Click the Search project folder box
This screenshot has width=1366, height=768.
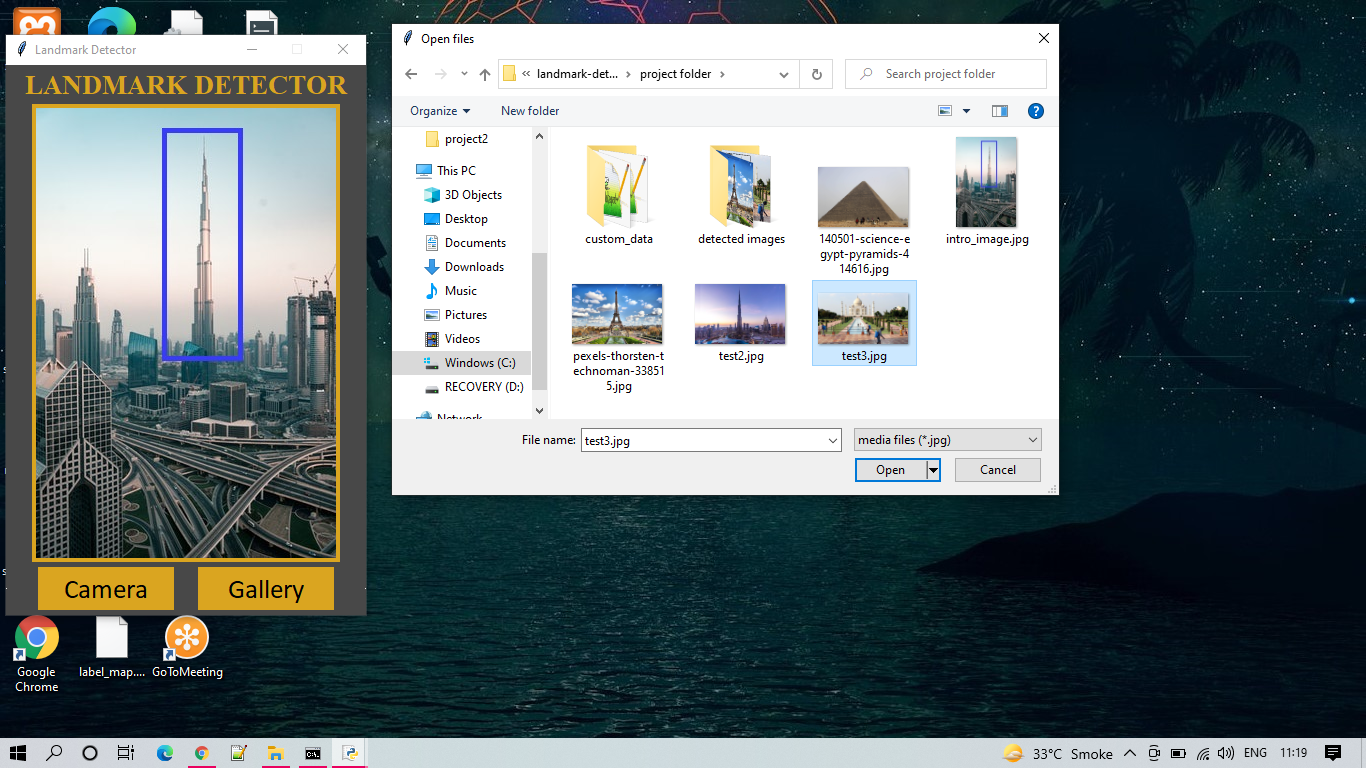(946, 74)
